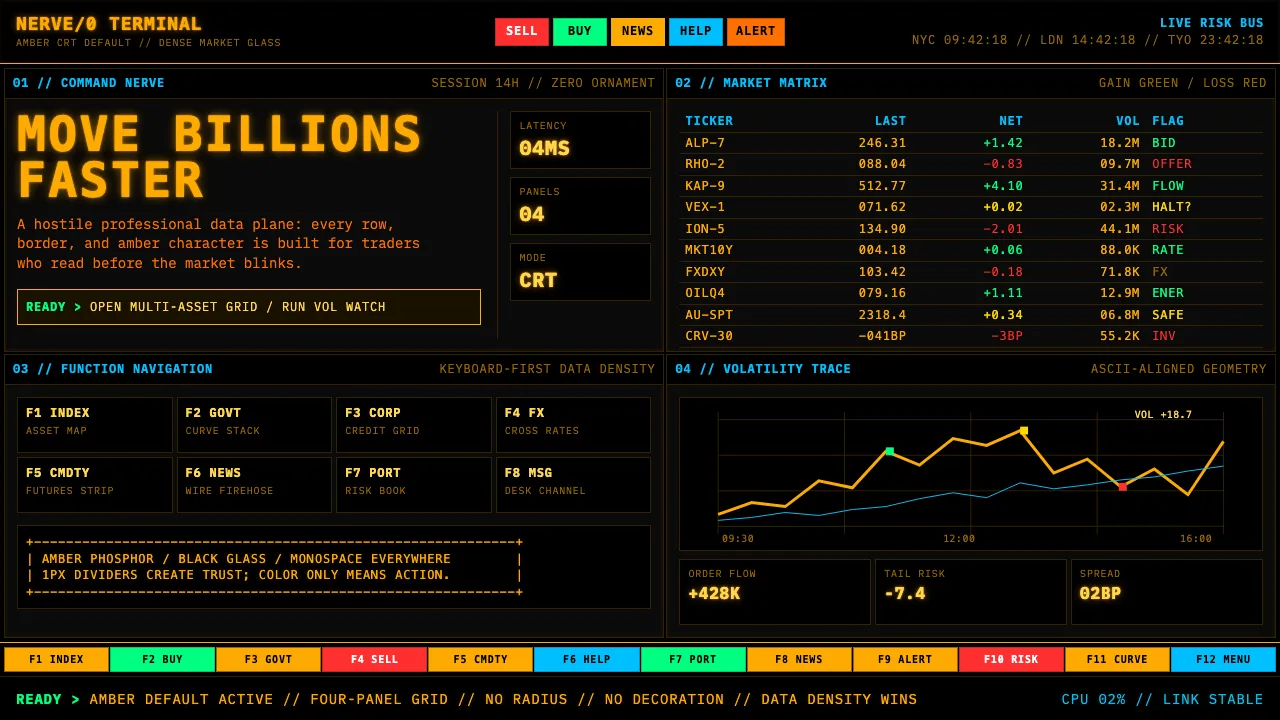Click F9 ALERT in bottom function bar
1280x720 pixels.
tap(905, 660)
